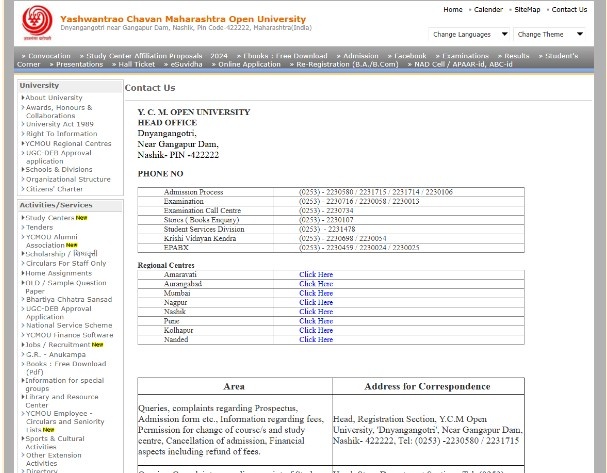Open NAD Cell / APAAR-id, ABC-id
Screen dimensions: 607x473
coord(463,64)
